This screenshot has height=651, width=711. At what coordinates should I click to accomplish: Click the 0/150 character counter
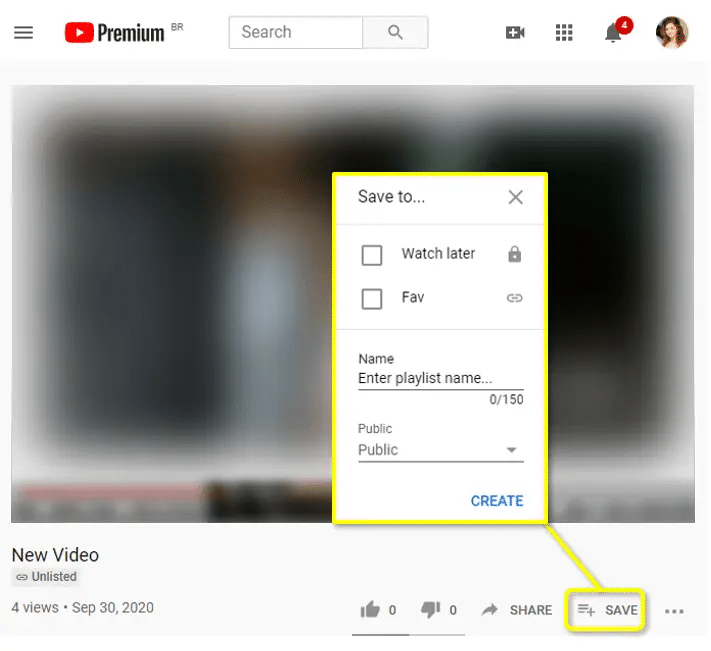pyautogui.click(x=506, y=399)
